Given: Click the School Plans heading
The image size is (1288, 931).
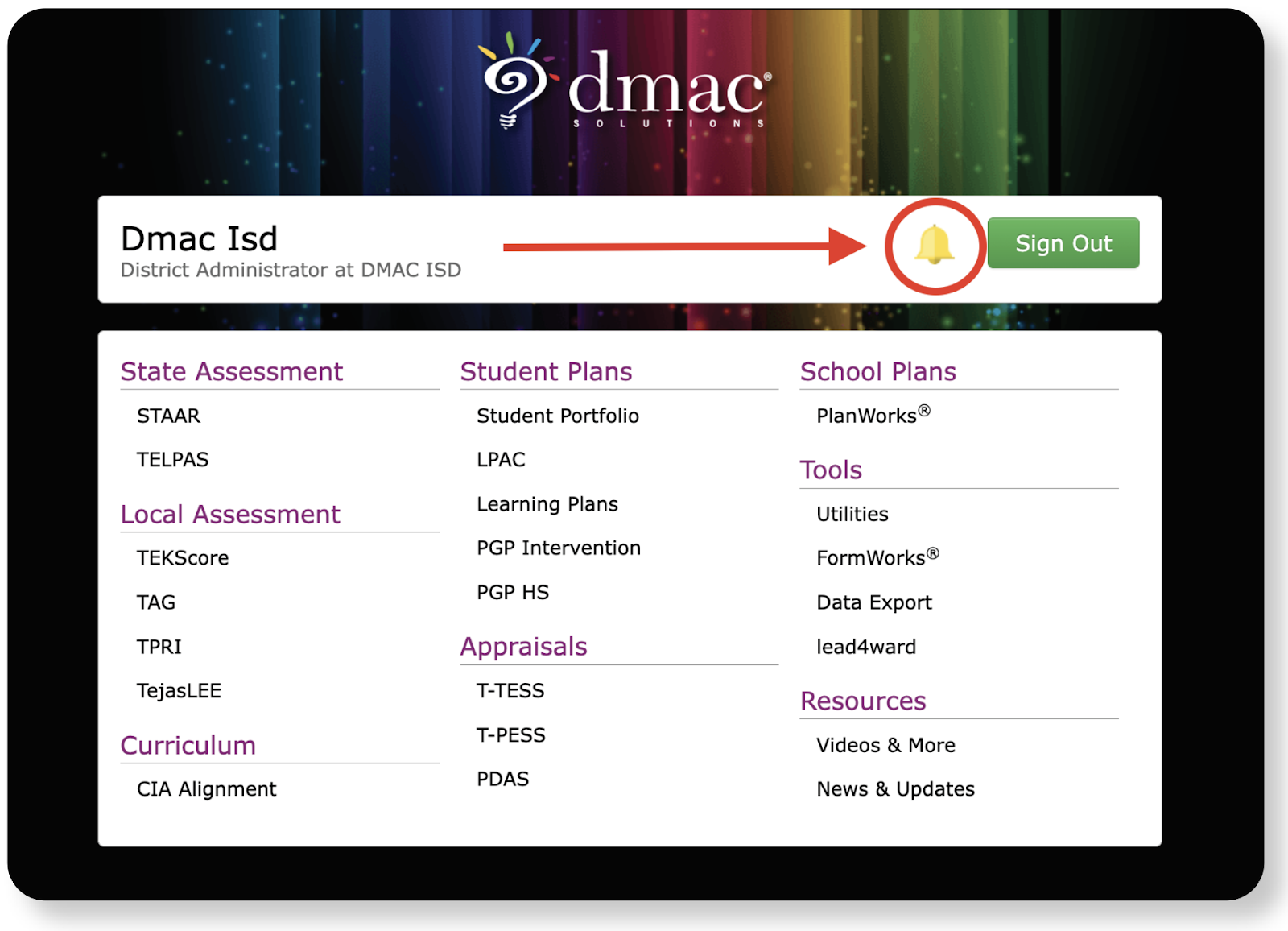Looking at the screenshot, I should 878,371.
